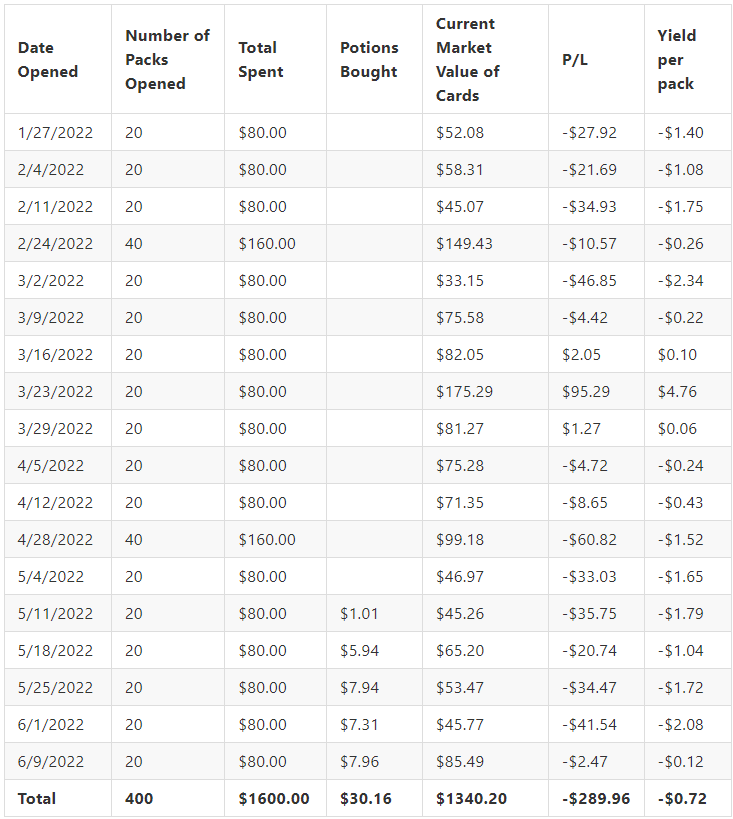
Task: Select the 1/27/2022 date cell
Action: point(58,133)
